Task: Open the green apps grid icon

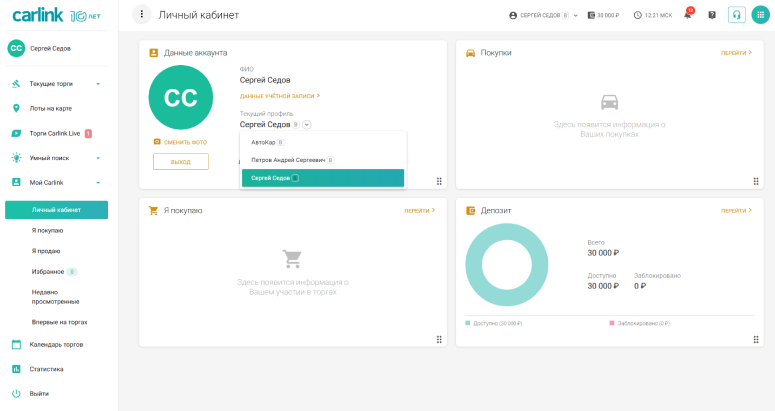Action: (759, 15)
